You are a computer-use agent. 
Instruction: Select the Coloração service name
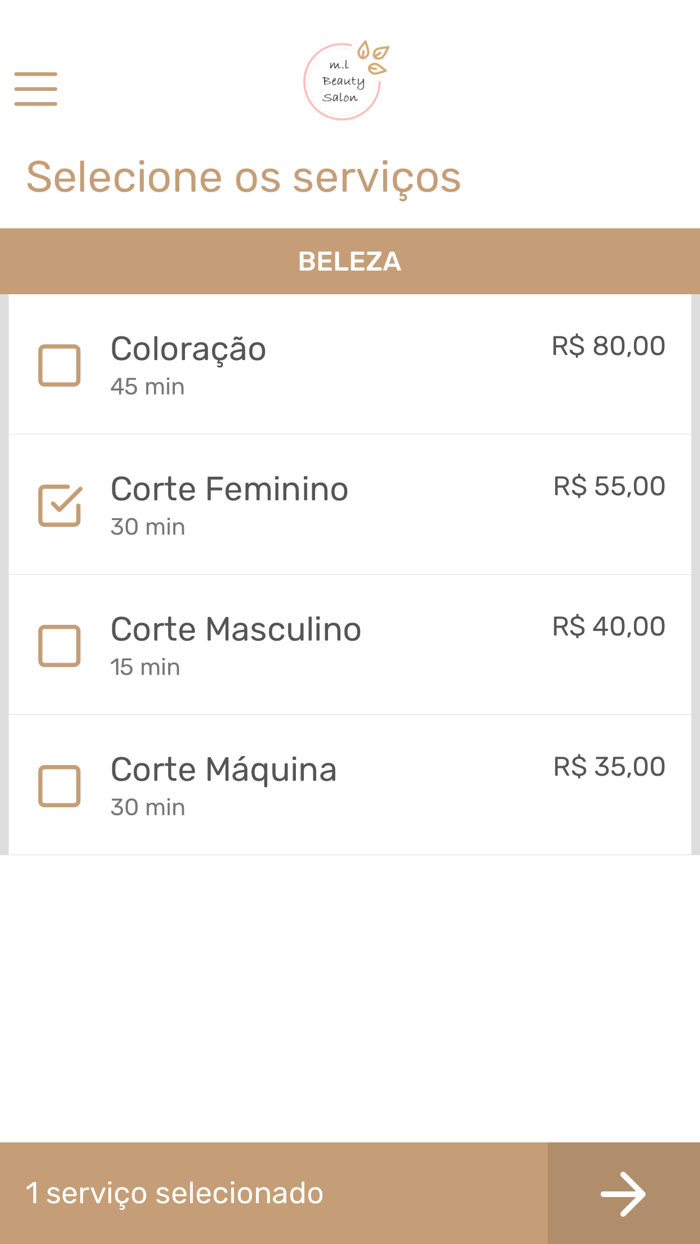point(188,349)
